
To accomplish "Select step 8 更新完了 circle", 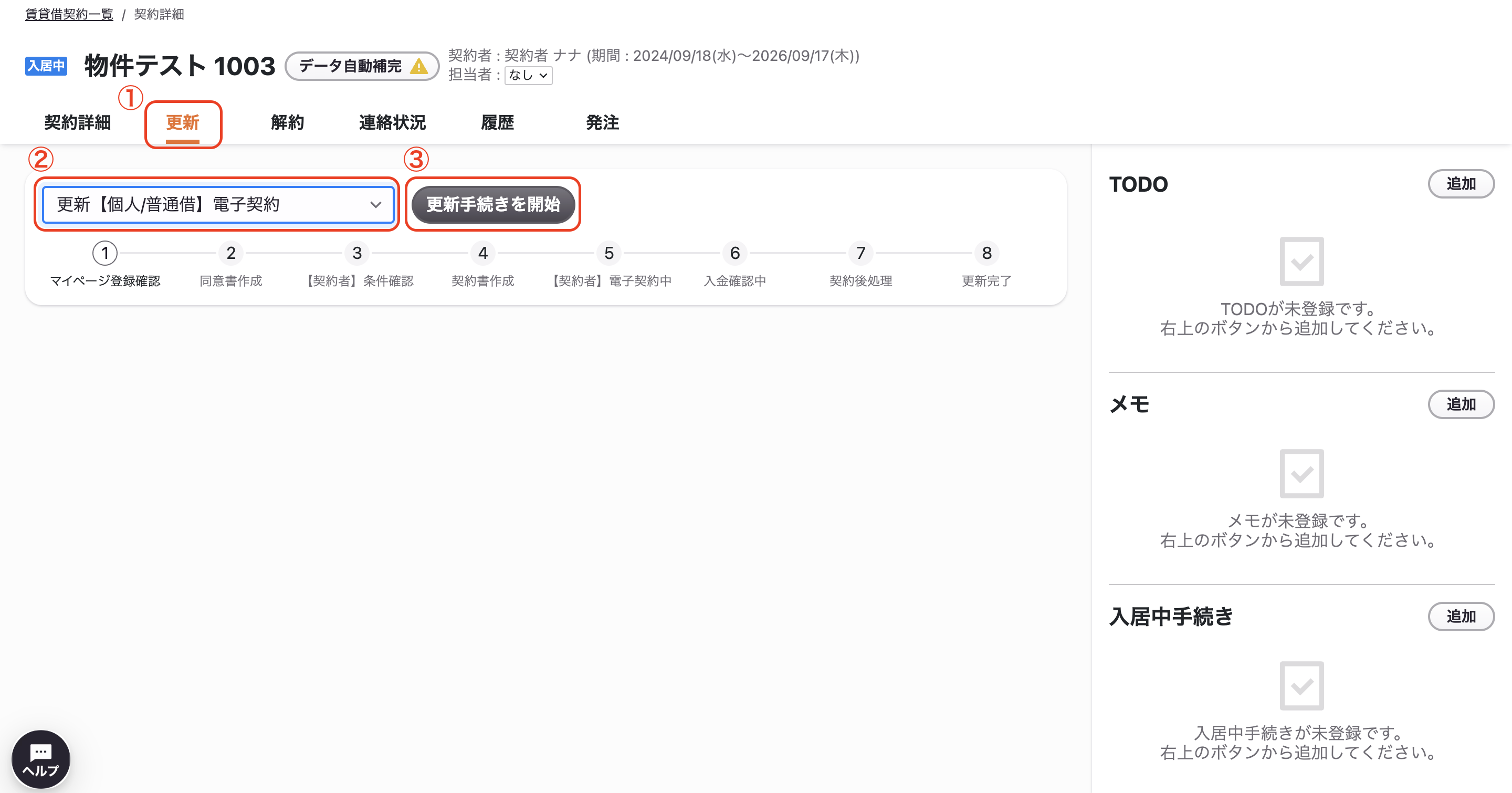I will click(986, 253).
